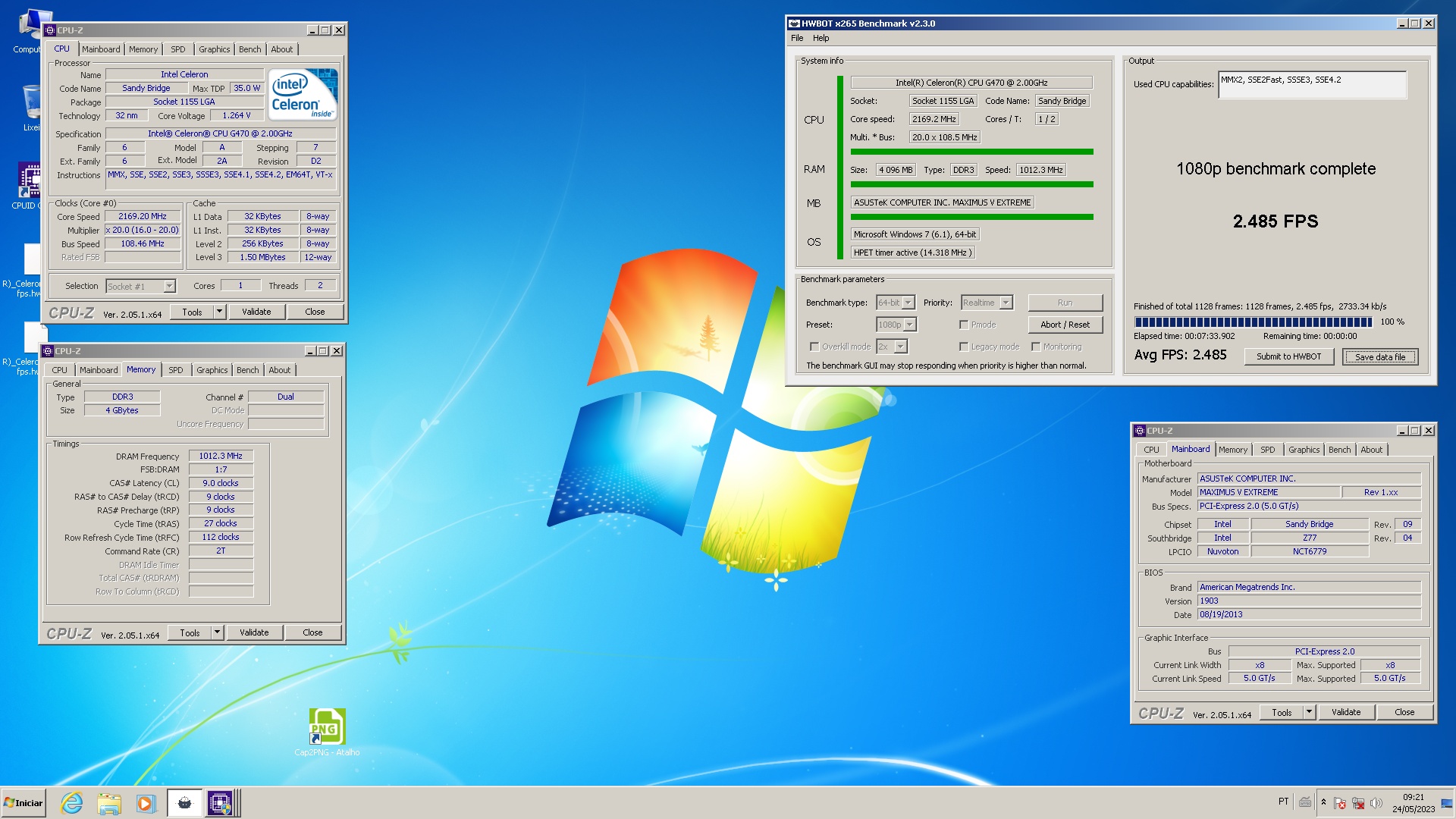Click the Run button in HWBOT
The width and height of the screenshot is (1456, 819).
1065,303
